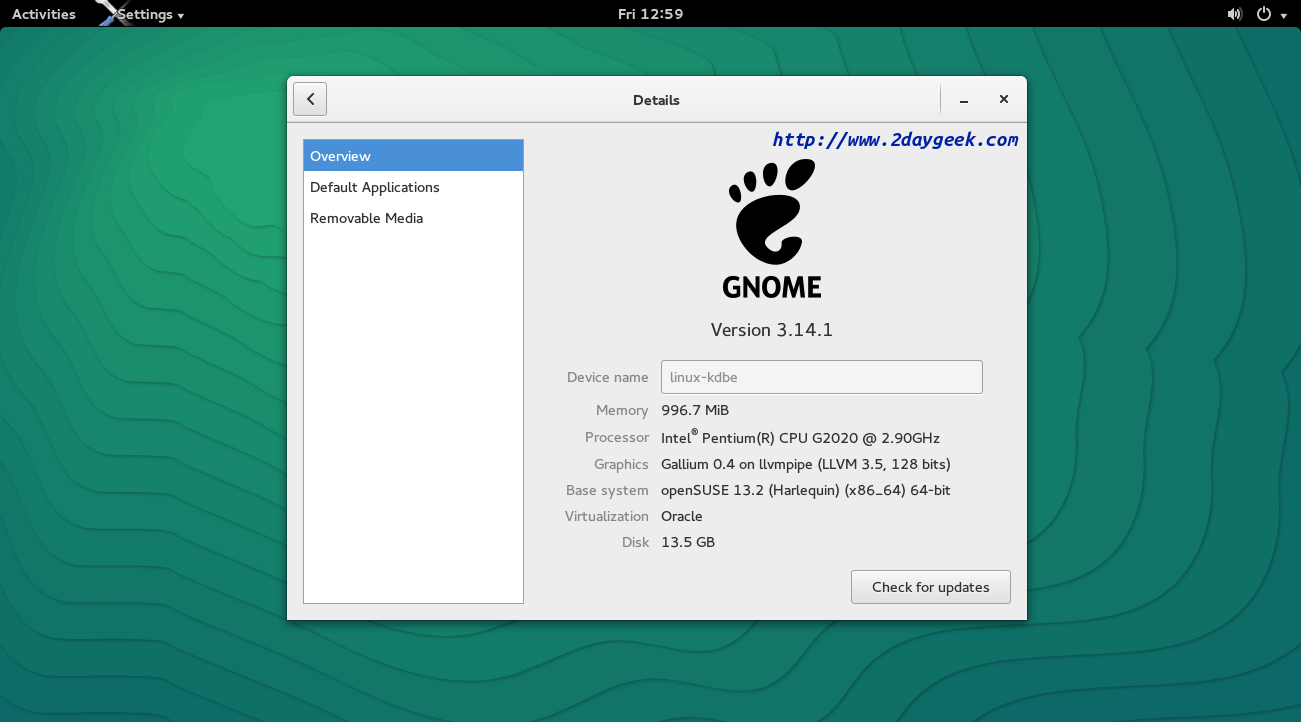The image size is (1301, 722).
Task: Click the Intel Pentium processor value
Action: 800,437
